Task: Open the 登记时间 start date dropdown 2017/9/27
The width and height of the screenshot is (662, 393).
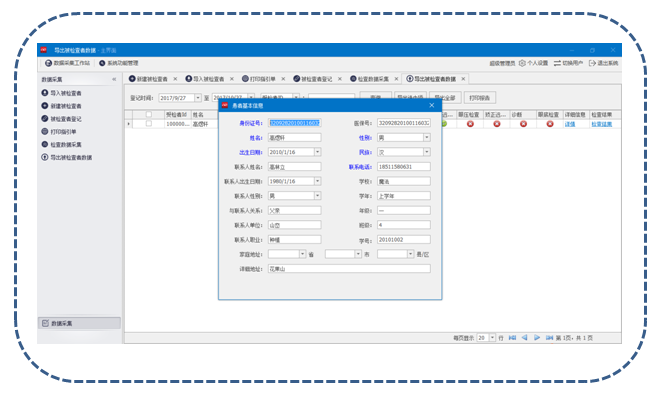Action: pos(198,98)
